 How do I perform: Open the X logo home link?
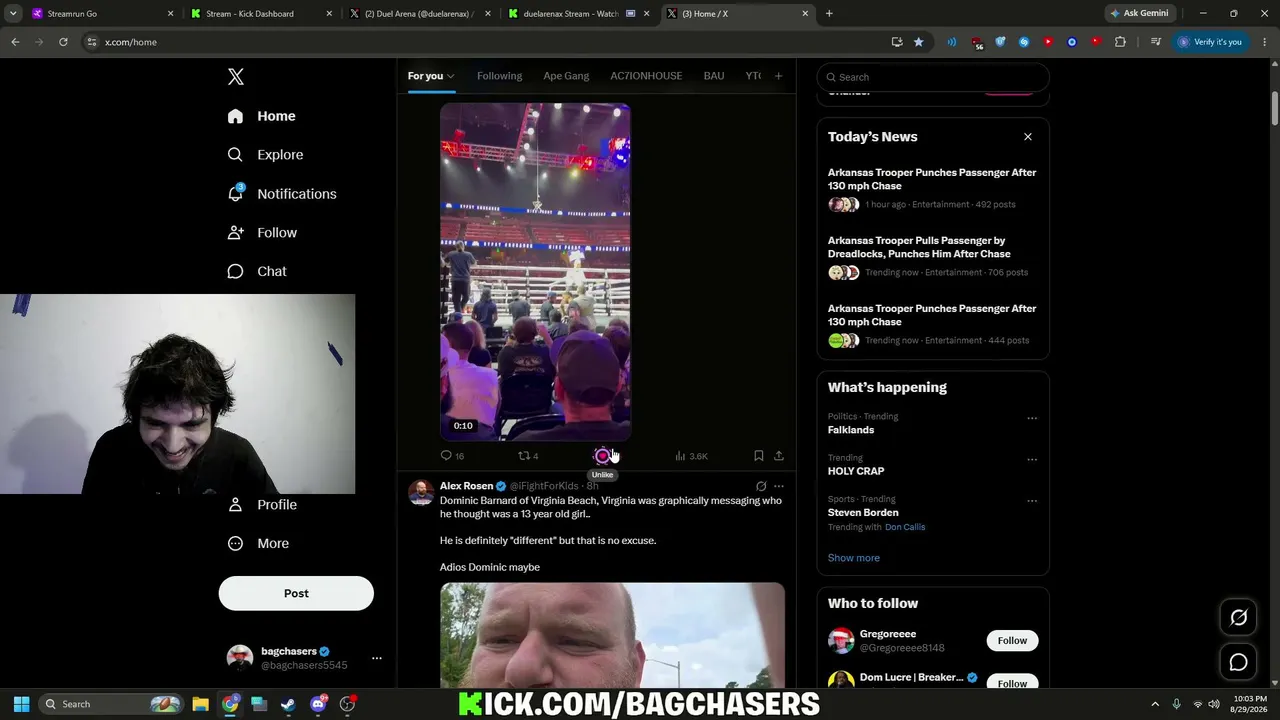[235, 77]
